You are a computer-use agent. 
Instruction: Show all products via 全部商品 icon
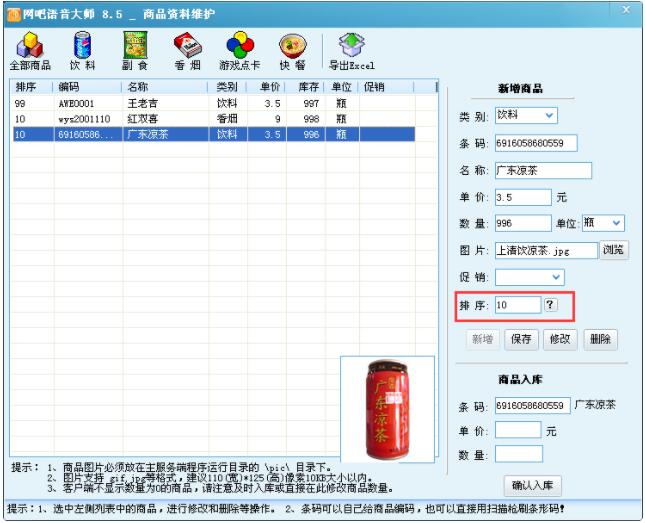point(30,51)
